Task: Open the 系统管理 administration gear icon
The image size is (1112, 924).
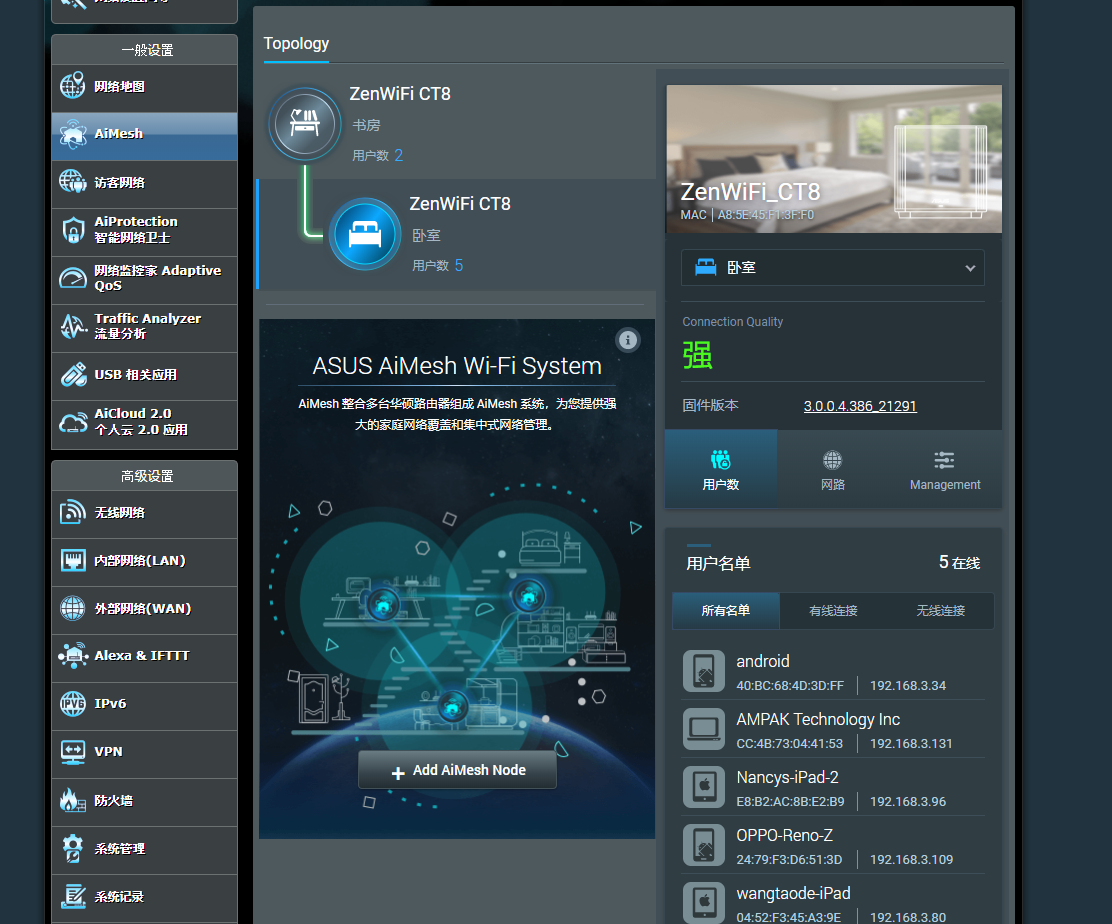Action: [x=72, y=848]
